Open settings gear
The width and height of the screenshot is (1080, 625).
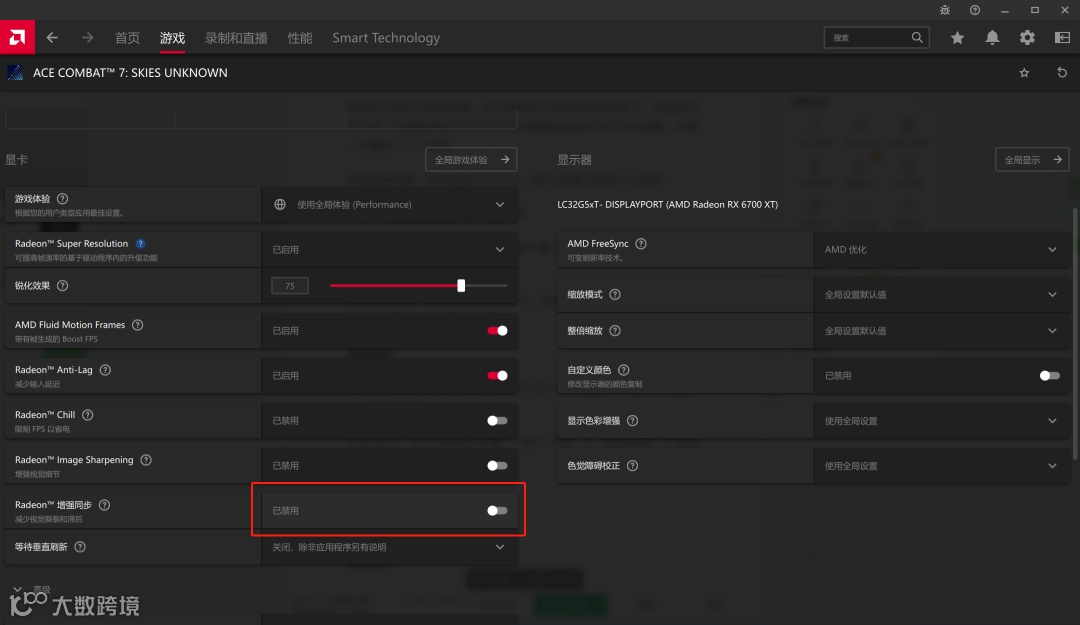(1027, 38)
